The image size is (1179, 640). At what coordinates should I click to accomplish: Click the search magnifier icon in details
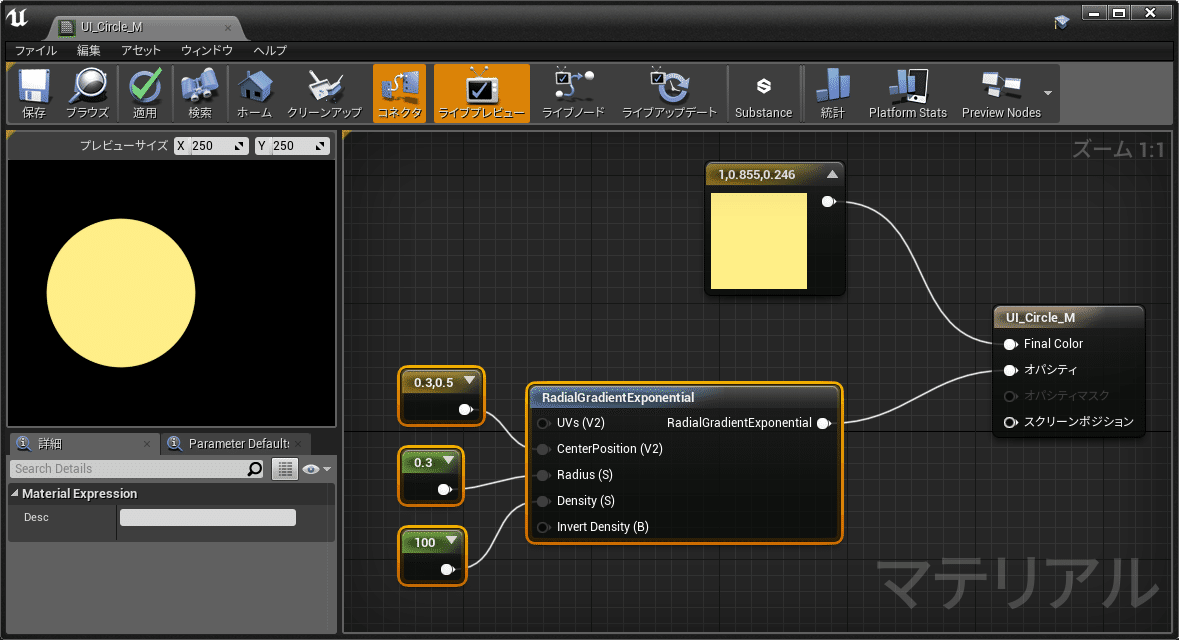coord(255,469)
